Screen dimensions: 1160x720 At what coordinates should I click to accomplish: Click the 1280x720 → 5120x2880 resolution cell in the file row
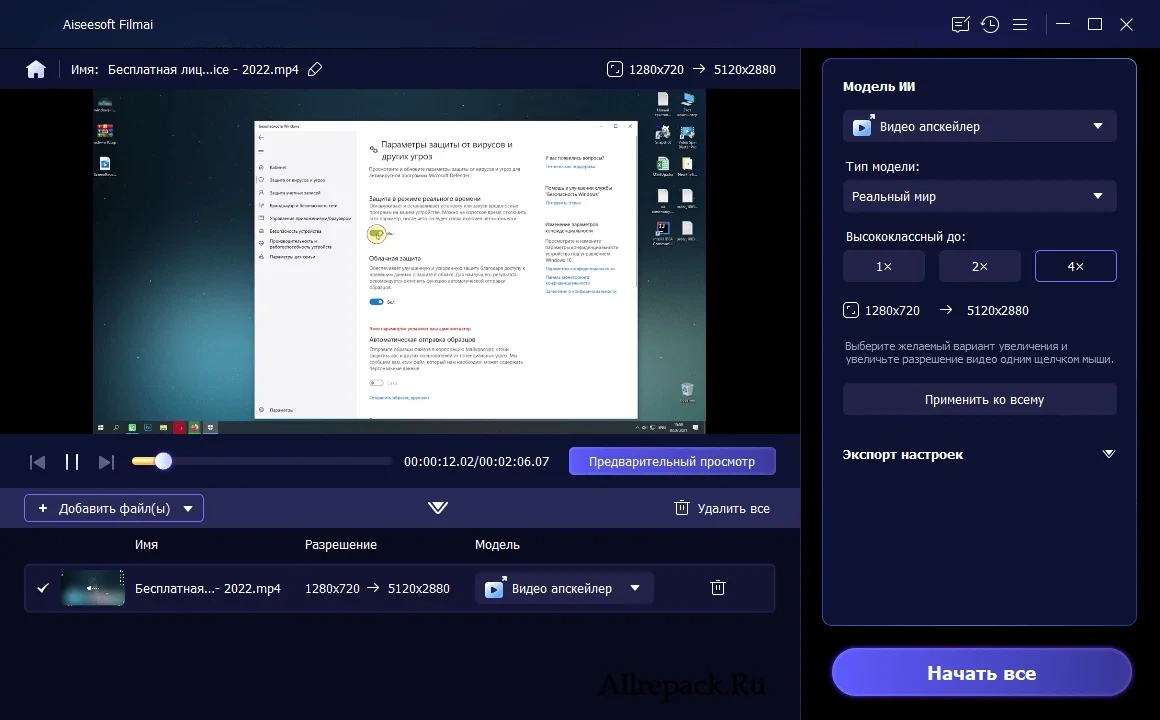click(x=377, y=589)
